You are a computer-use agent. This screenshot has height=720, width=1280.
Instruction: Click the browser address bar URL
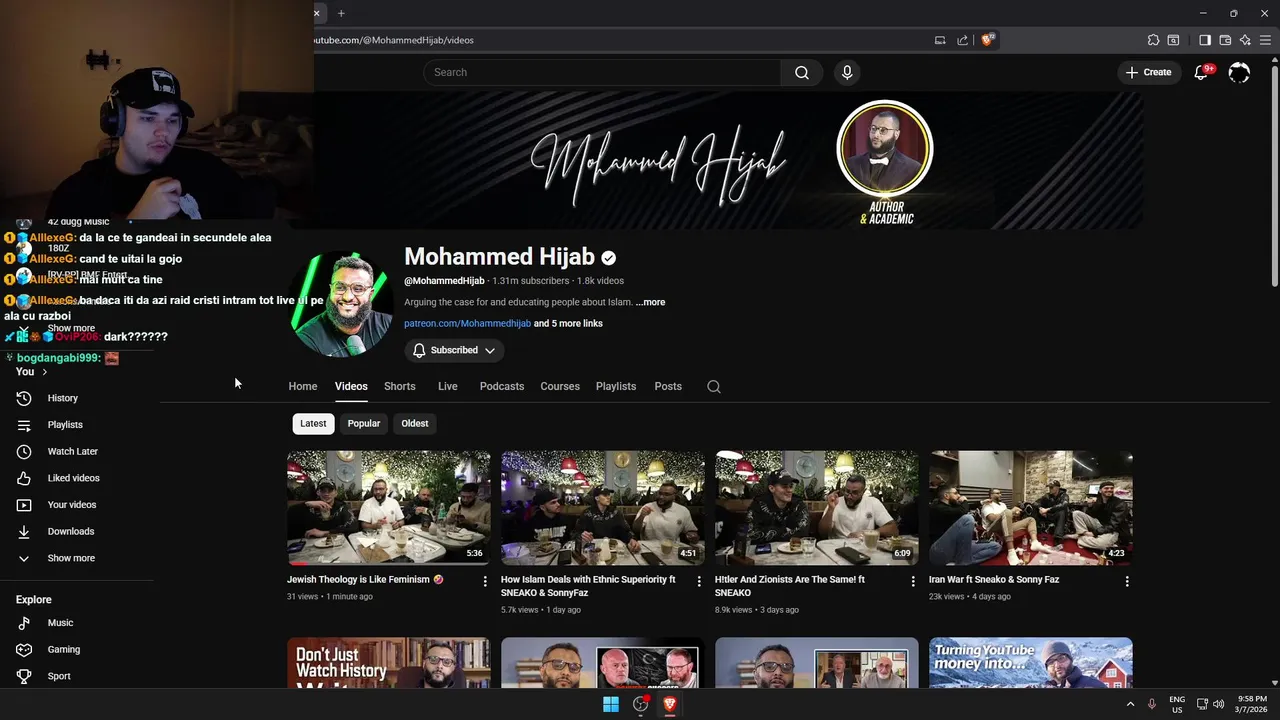tap(394, 40)
